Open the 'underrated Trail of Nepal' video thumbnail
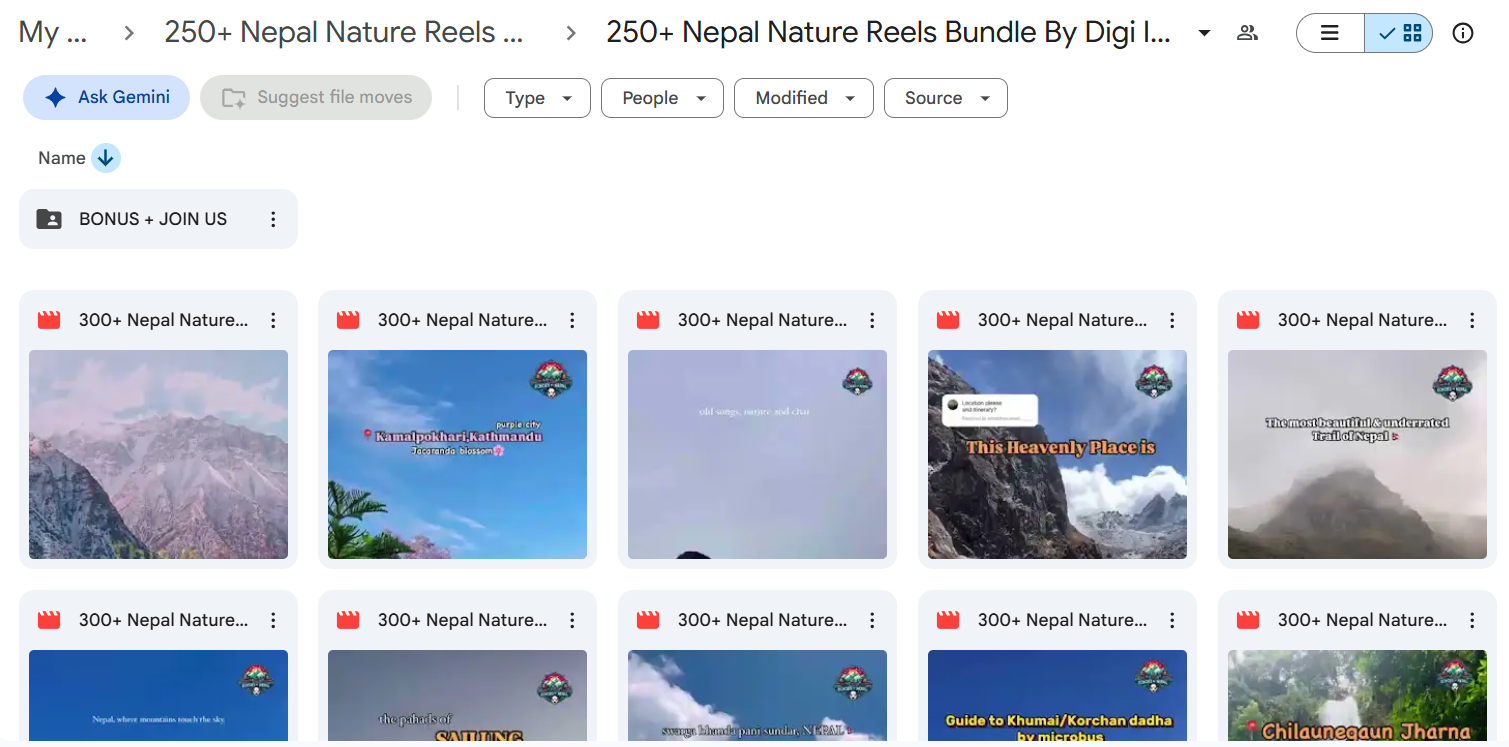This screenshot has height=747, width=1509. tap(1357, 454)
